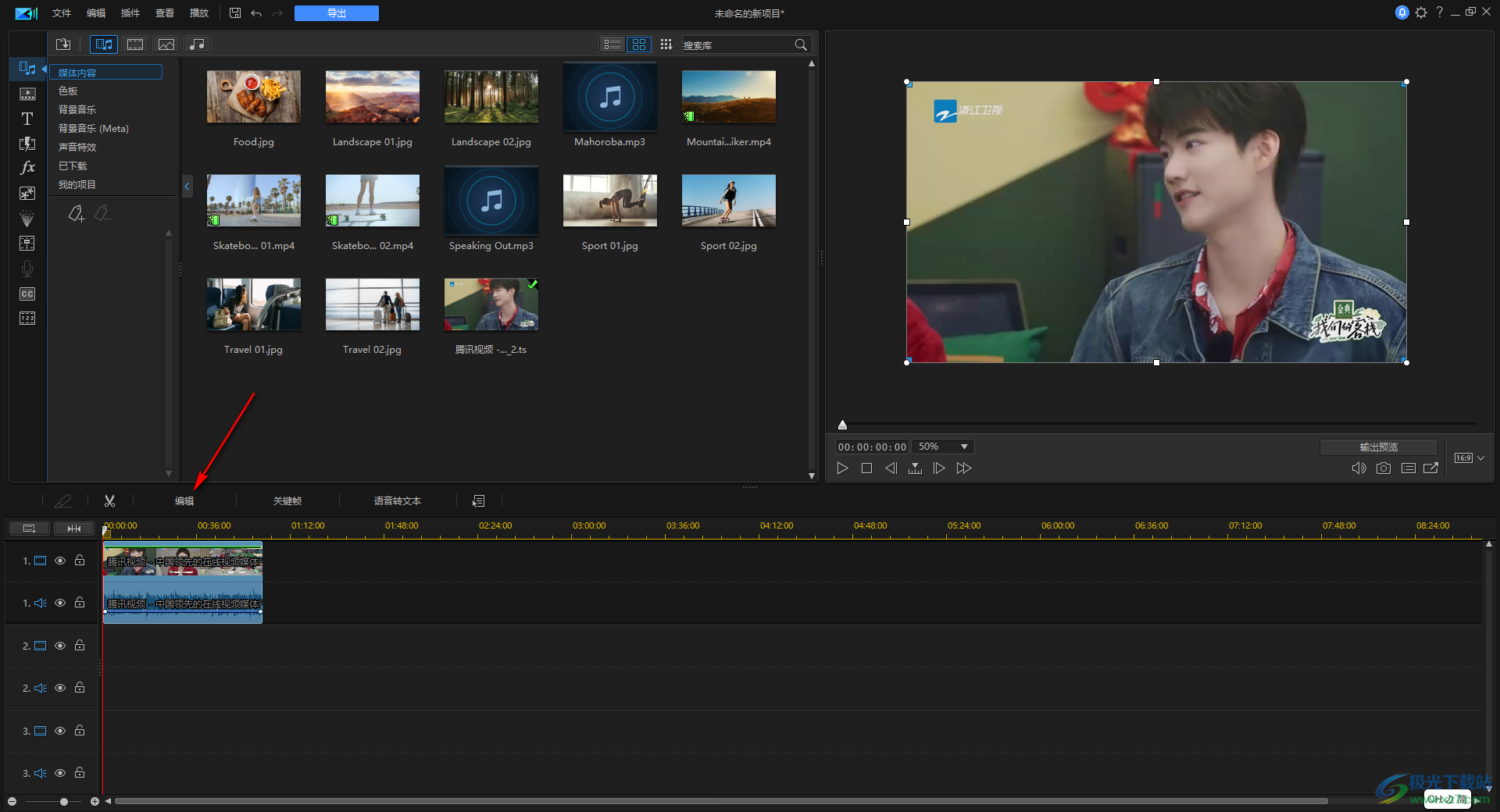Click the undo arrow icon
Screen dimensions: 1500x812
click(x=256, y=13)
